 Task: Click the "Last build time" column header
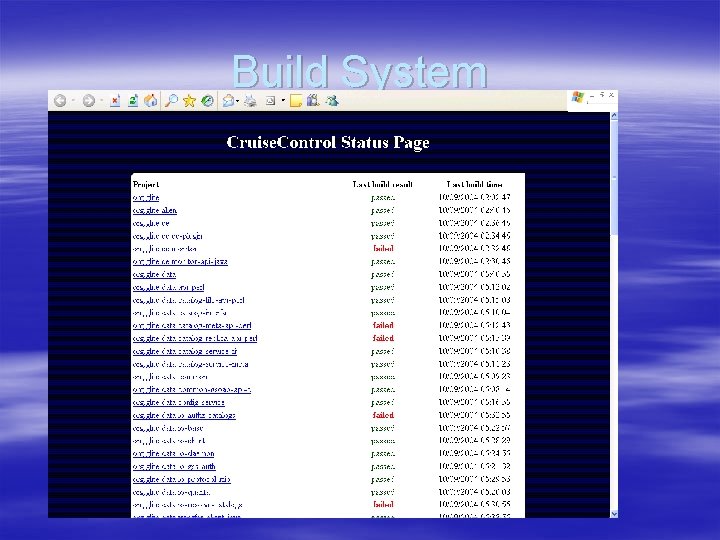tap(474, 184)
